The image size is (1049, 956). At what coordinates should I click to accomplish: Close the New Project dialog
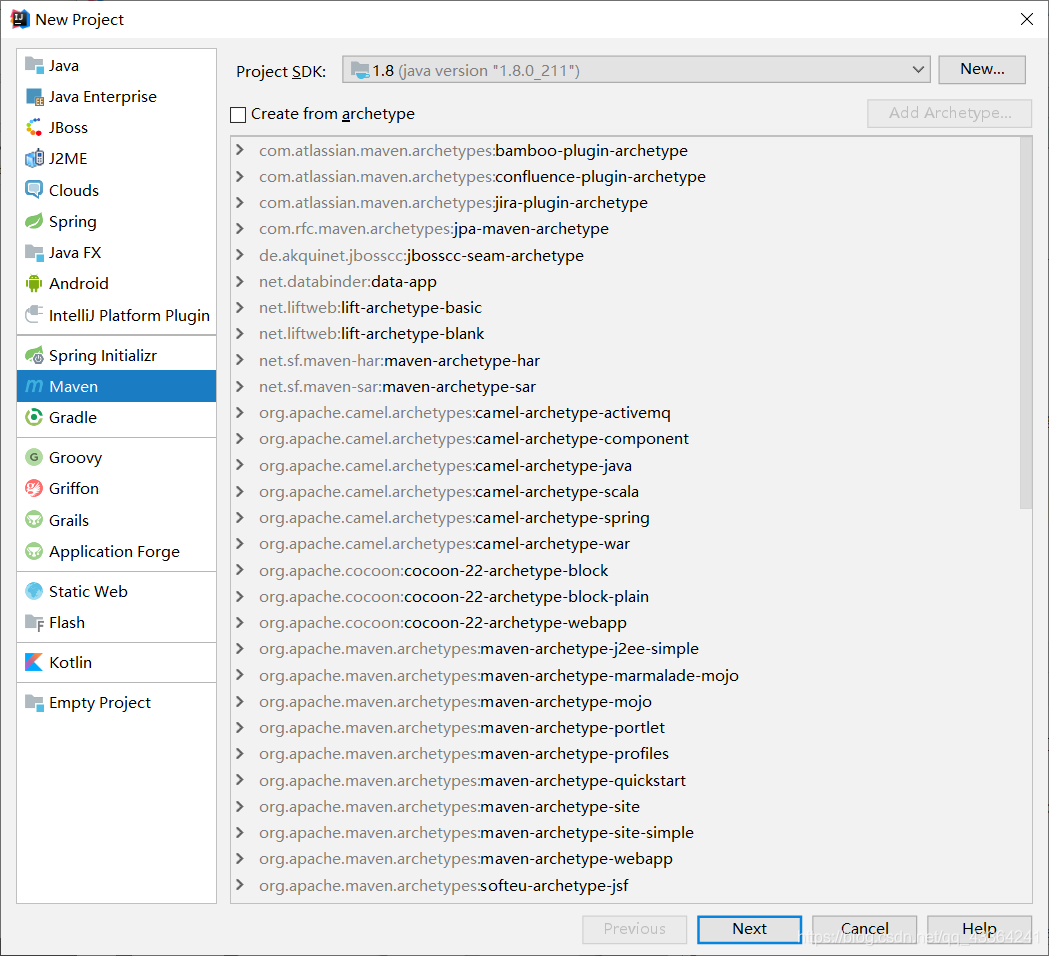1027,19
